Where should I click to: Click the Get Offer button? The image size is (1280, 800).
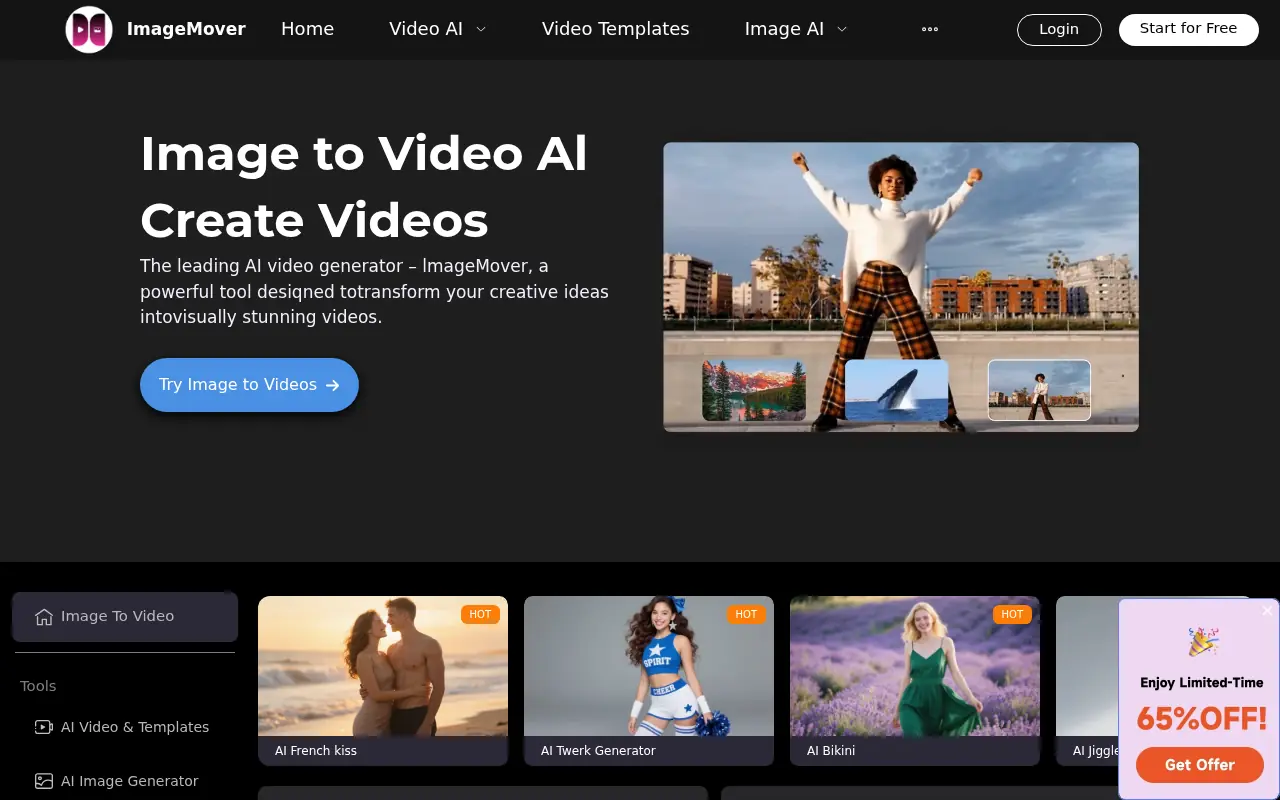(1199, 765)
